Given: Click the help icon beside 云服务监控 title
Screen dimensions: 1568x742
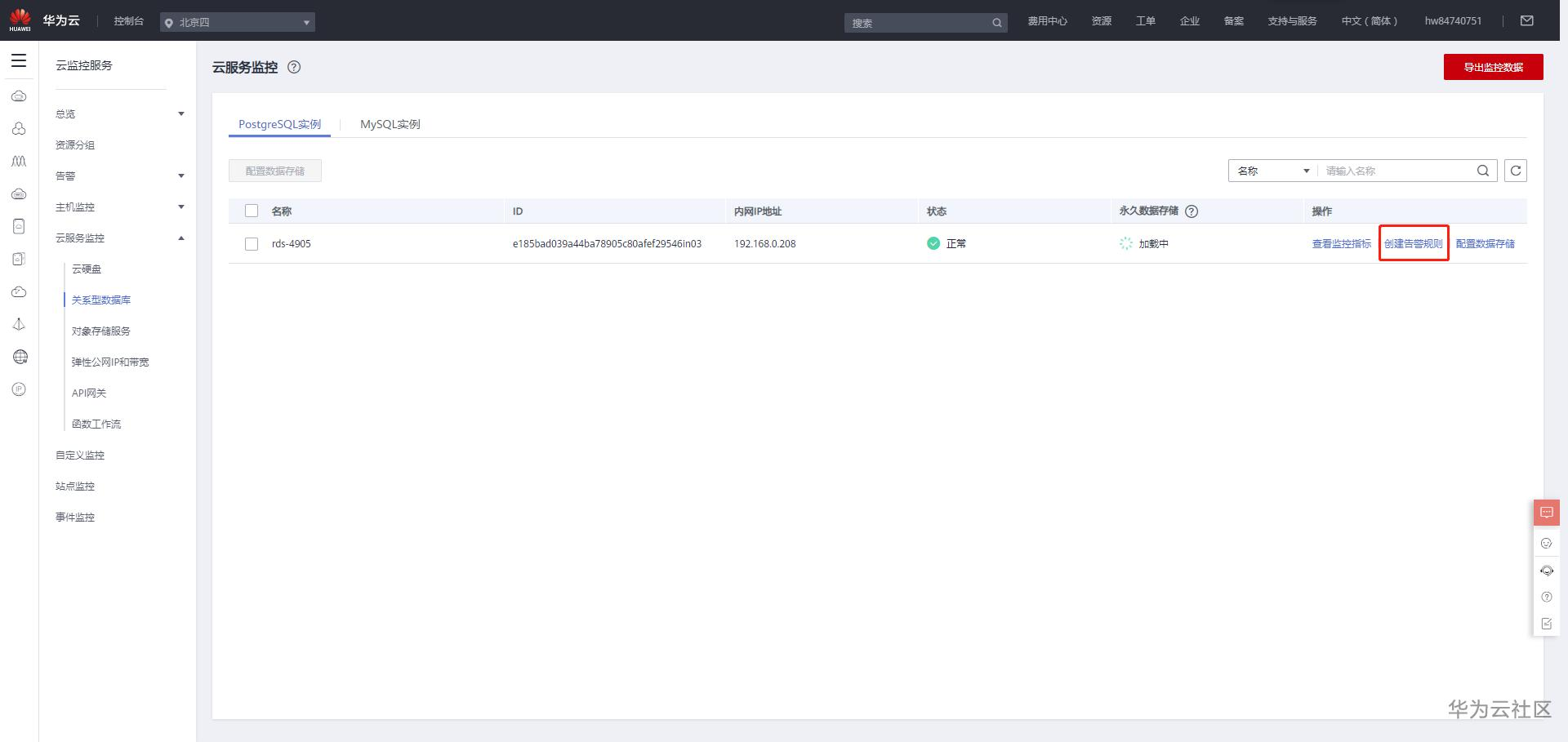Looking at the screenshot, I should pyautogui.click(x=294, y=68).
